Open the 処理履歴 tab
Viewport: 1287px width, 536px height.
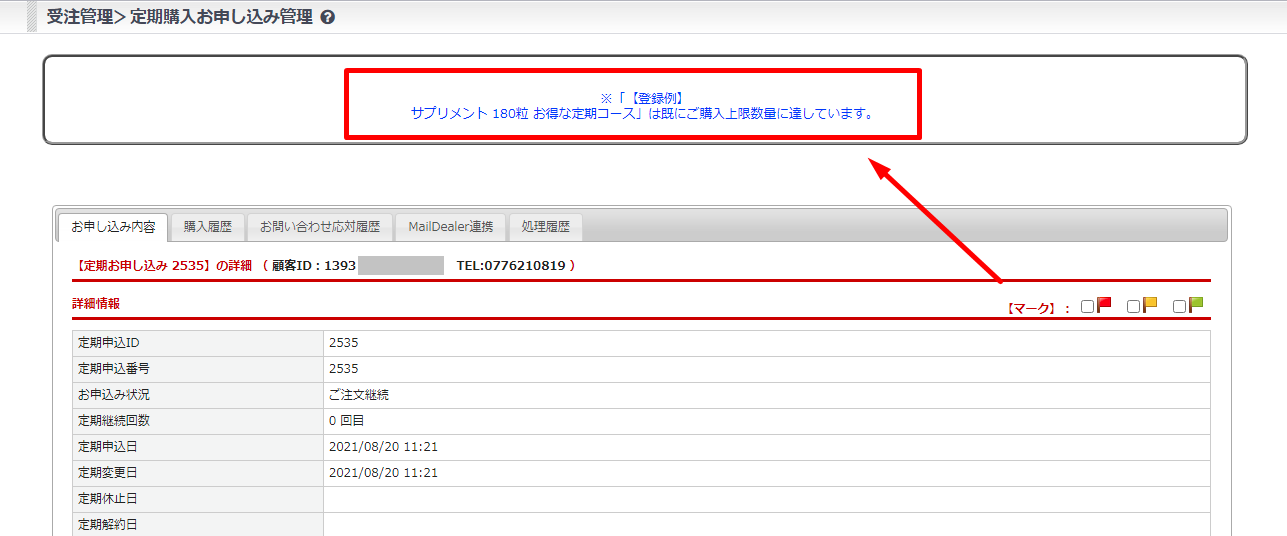point(545,227)
